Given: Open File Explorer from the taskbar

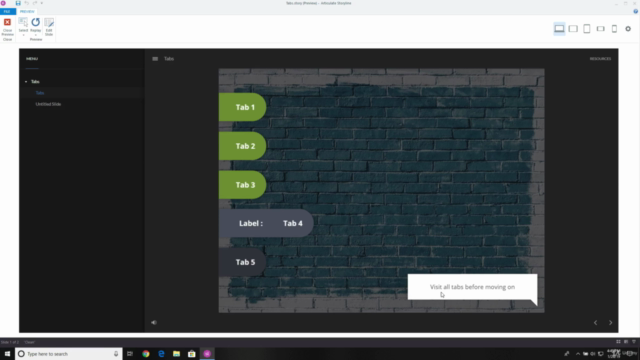Looking at the screenshot, I should [x=176, y=354].
